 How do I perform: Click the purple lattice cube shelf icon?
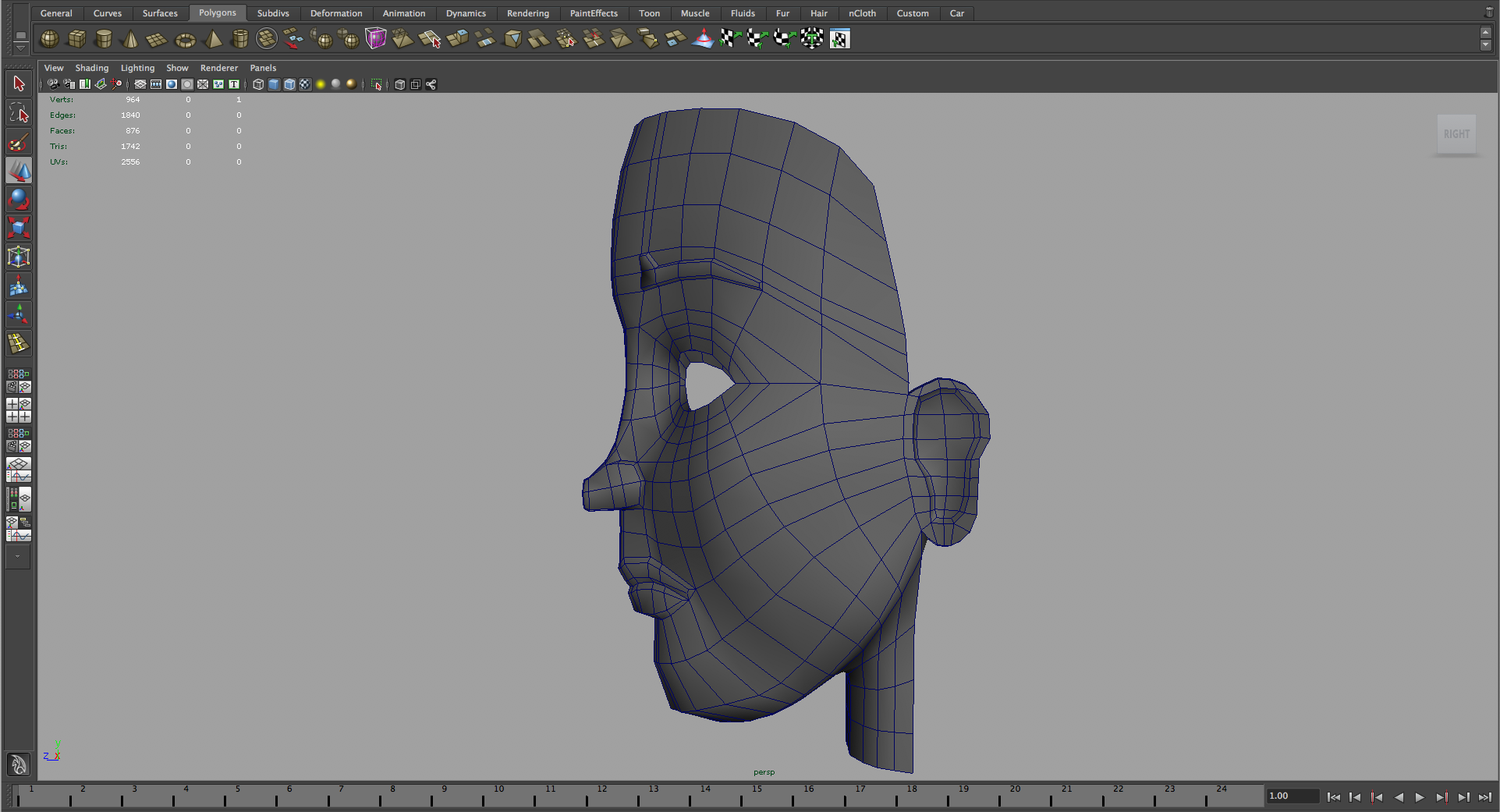(x=375, y=38)
